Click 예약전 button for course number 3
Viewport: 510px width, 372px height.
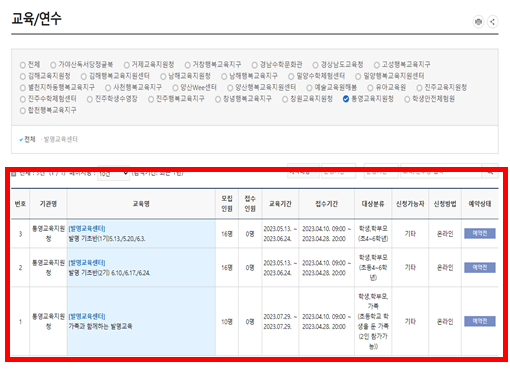tap(479, 234)
